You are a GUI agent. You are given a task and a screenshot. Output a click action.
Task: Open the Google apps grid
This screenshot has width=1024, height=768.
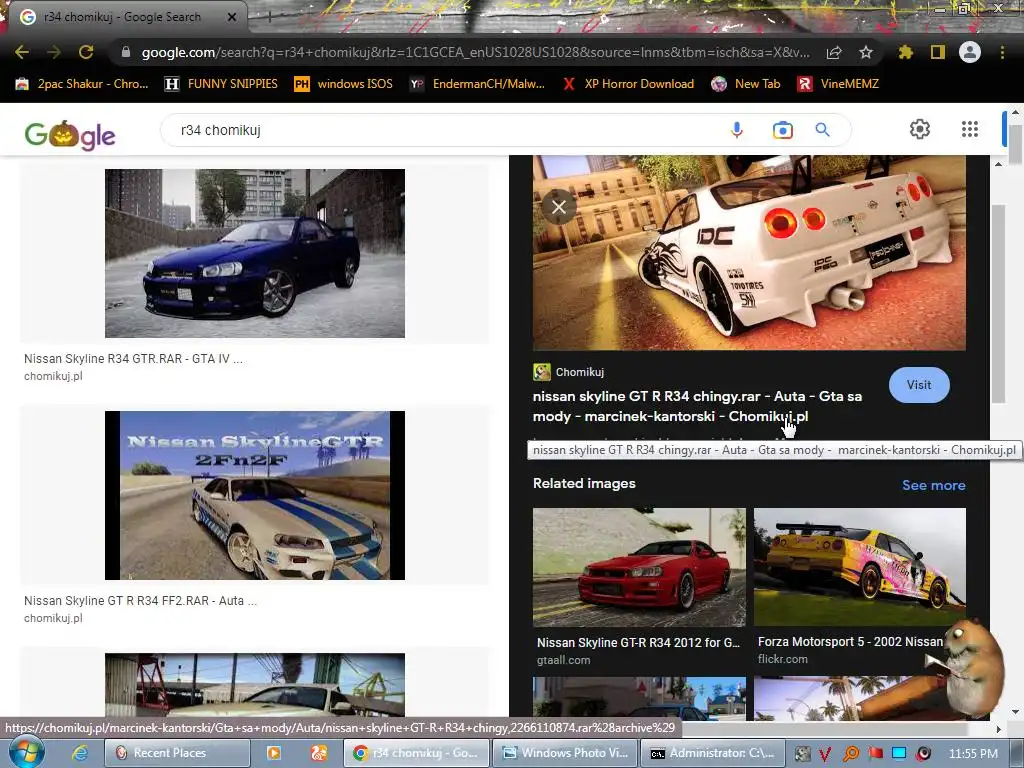[970, 129]
